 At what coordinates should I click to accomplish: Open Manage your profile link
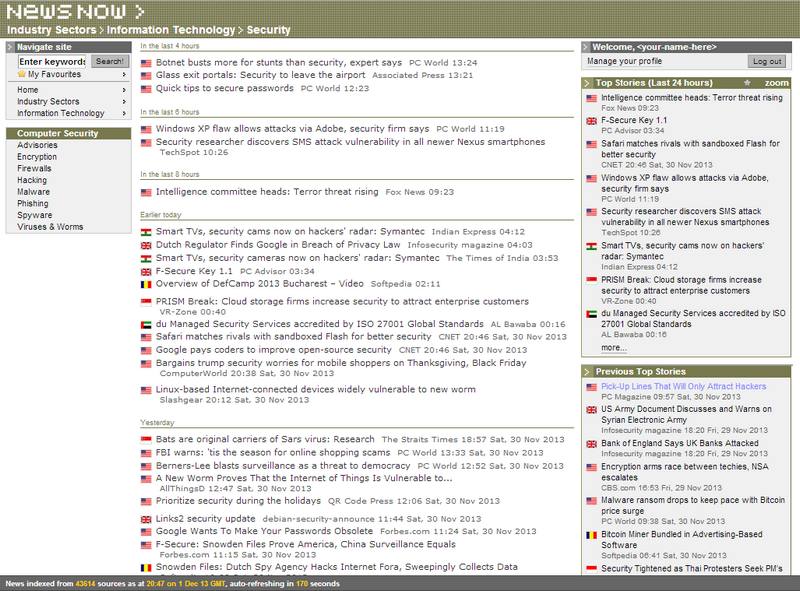pyautogui.click(x=624, y=61)
